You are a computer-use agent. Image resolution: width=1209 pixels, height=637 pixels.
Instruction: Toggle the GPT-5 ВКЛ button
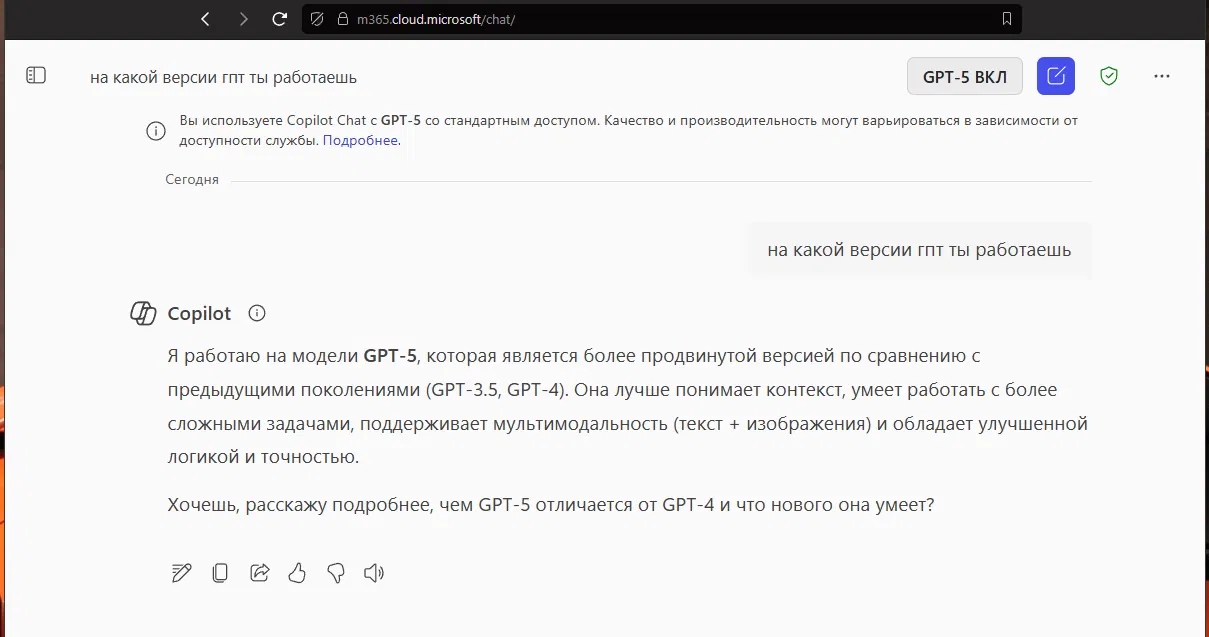pos(964,76)
